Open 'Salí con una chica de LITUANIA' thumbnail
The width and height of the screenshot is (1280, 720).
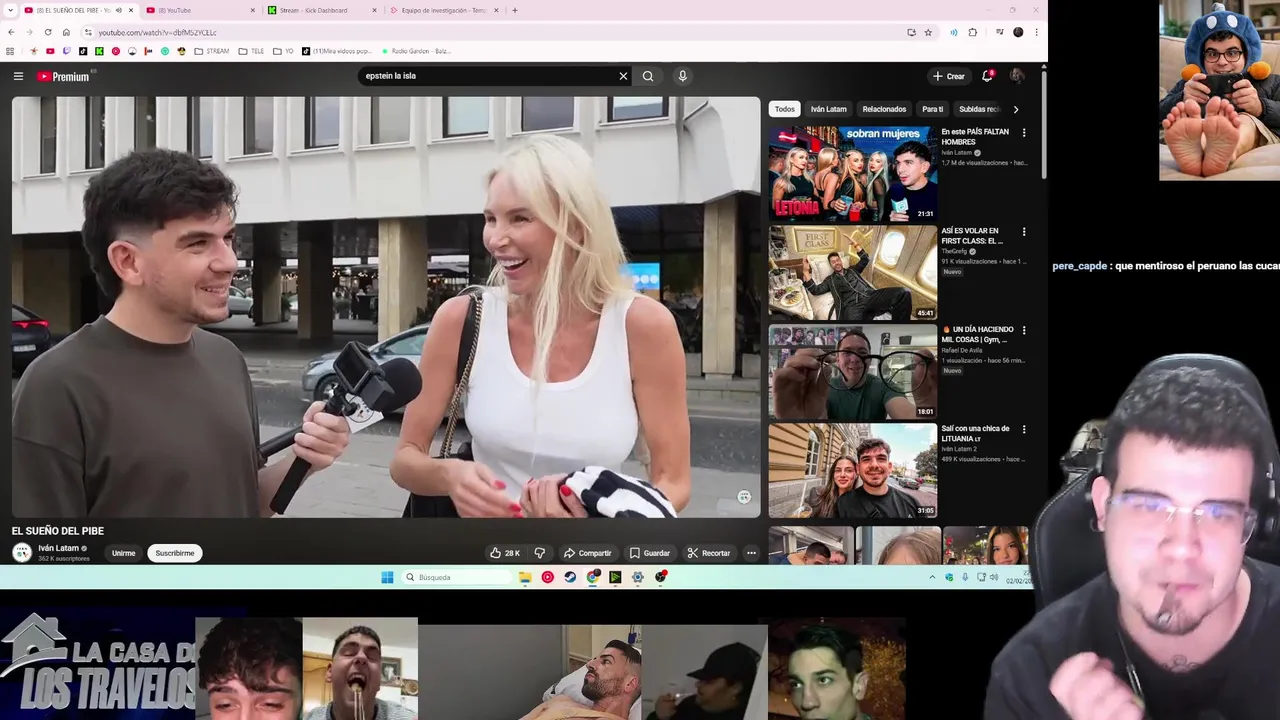pos(853,470)
